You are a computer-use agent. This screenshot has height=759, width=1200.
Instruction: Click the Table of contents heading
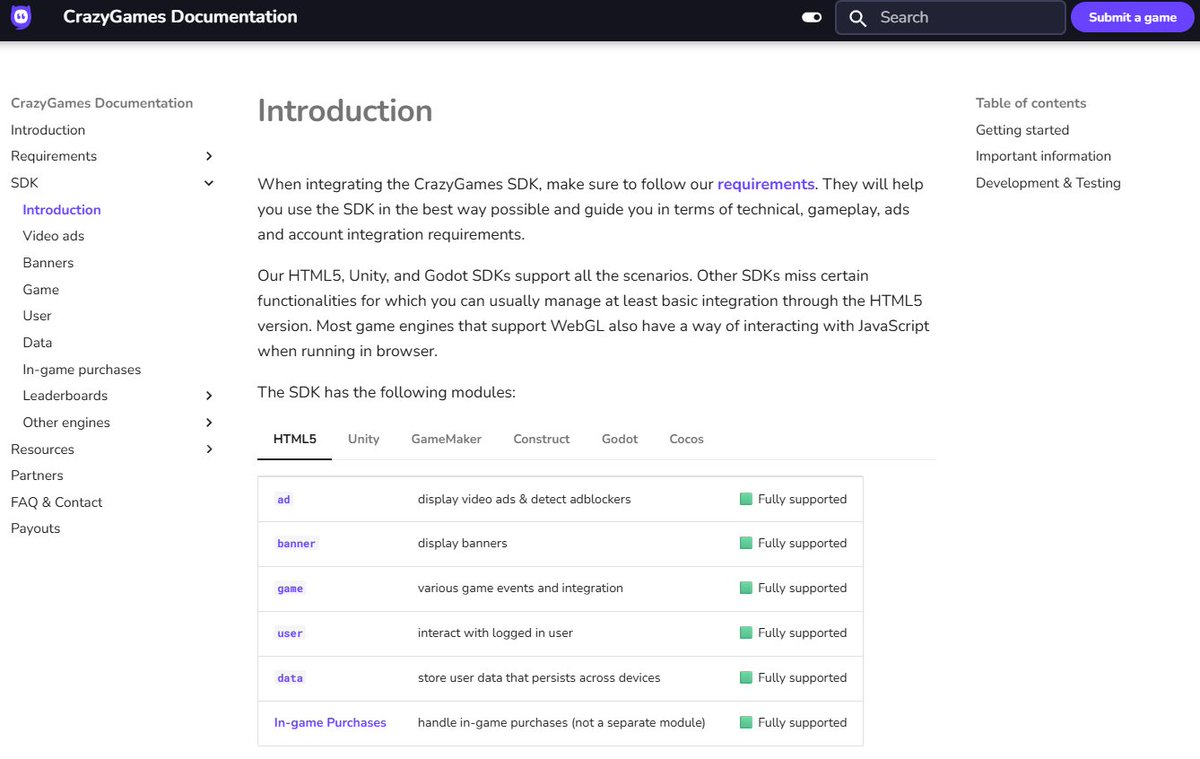(x=1031, y=103)
